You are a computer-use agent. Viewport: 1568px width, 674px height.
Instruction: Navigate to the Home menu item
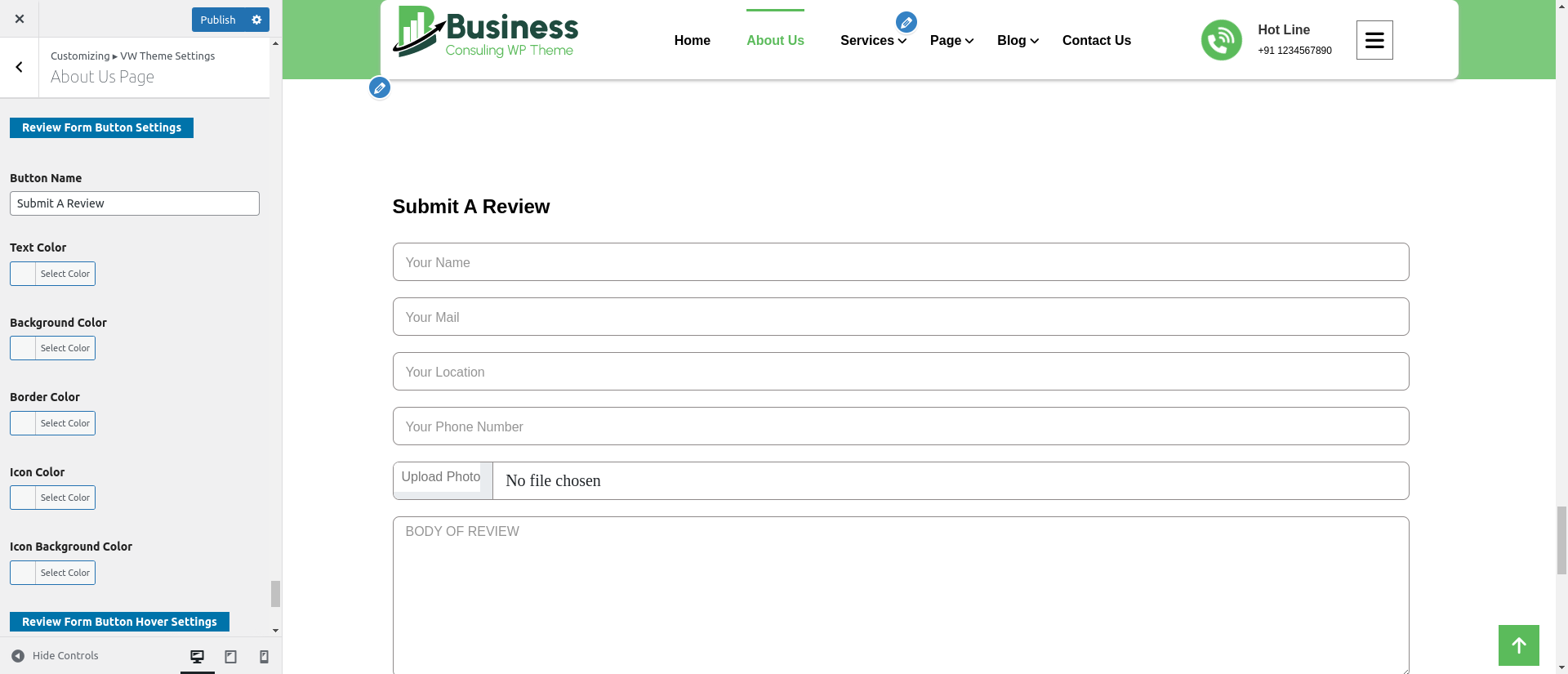click(692, 41)
